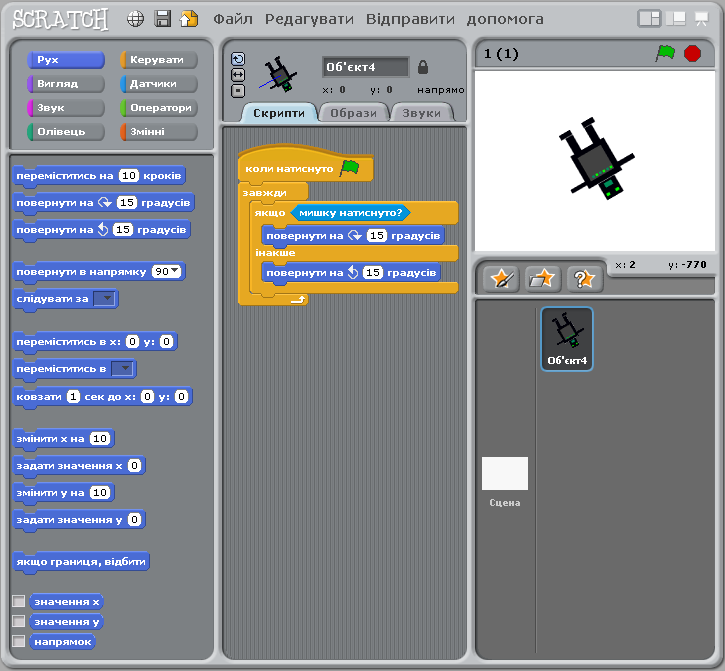Screen dimensions: 725x671
Task: Enable the напрямок checkbox
Action: tap(18, 641)
